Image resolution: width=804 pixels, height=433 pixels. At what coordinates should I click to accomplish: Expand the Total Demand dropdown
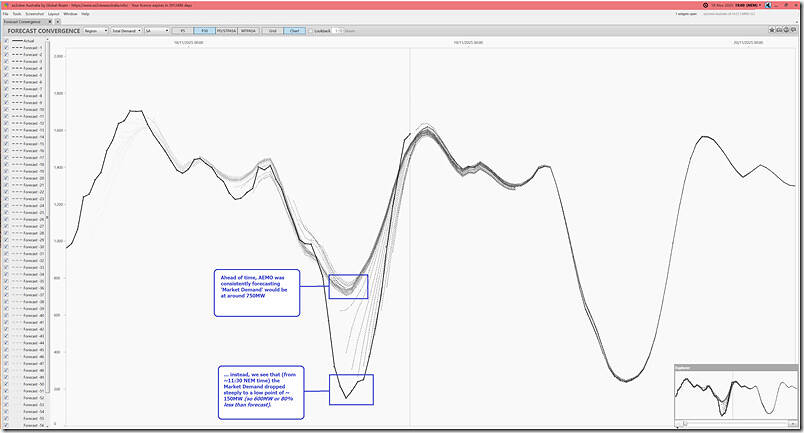126,31
